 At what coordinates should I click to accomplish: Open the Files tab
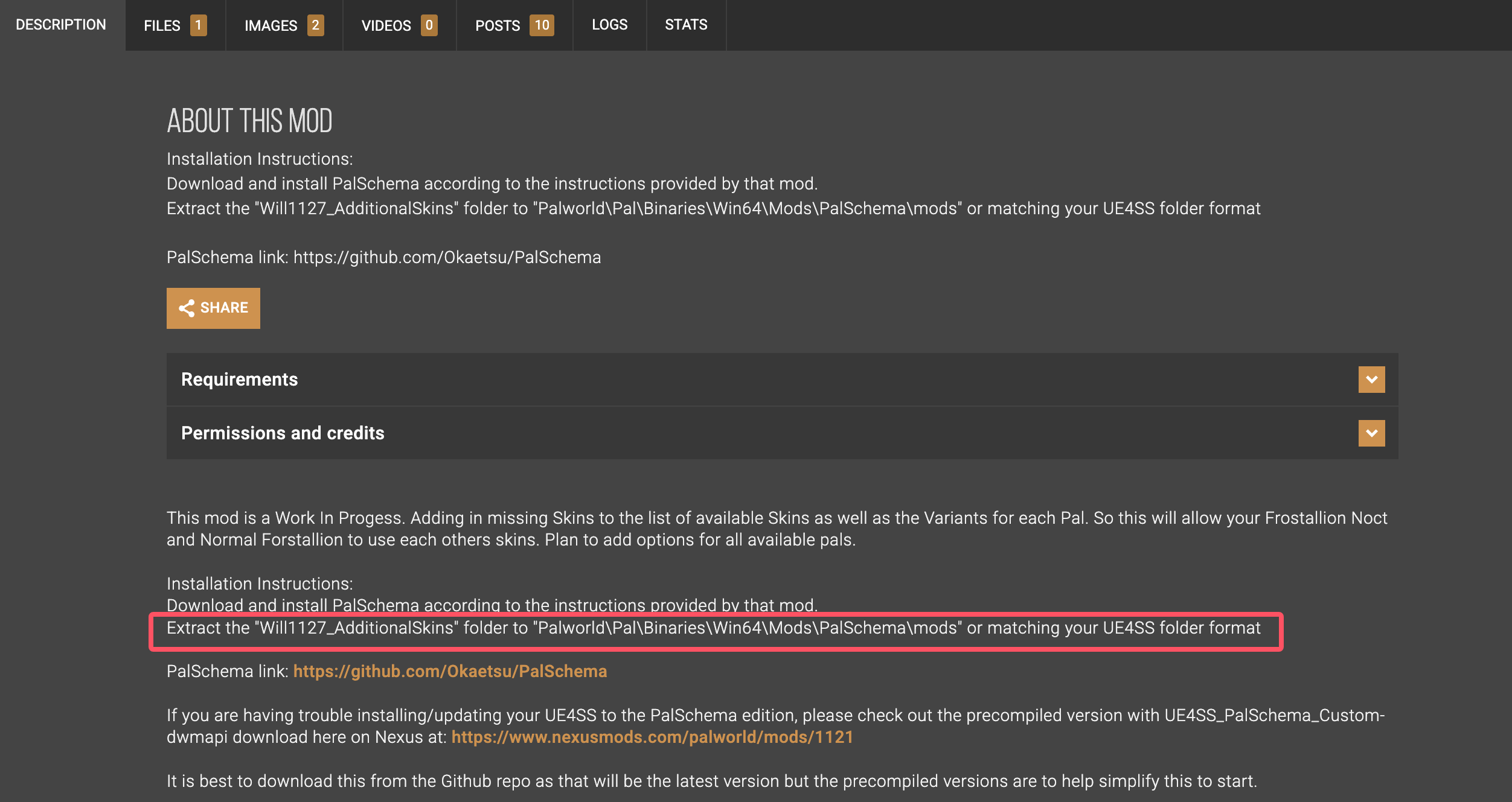pyautogui.click(x=162, y=25)
